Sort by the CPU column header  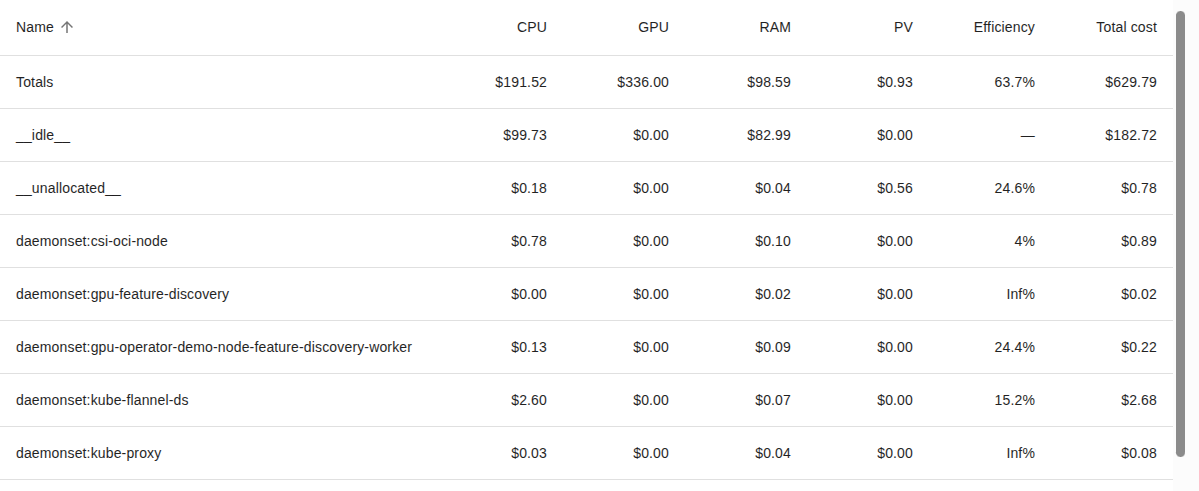531,28
